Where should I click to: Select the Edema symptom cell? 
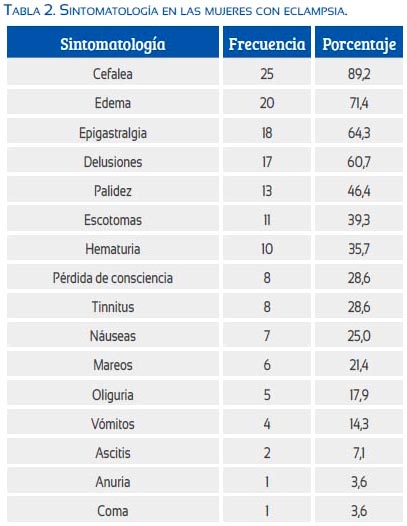(113, 103)
